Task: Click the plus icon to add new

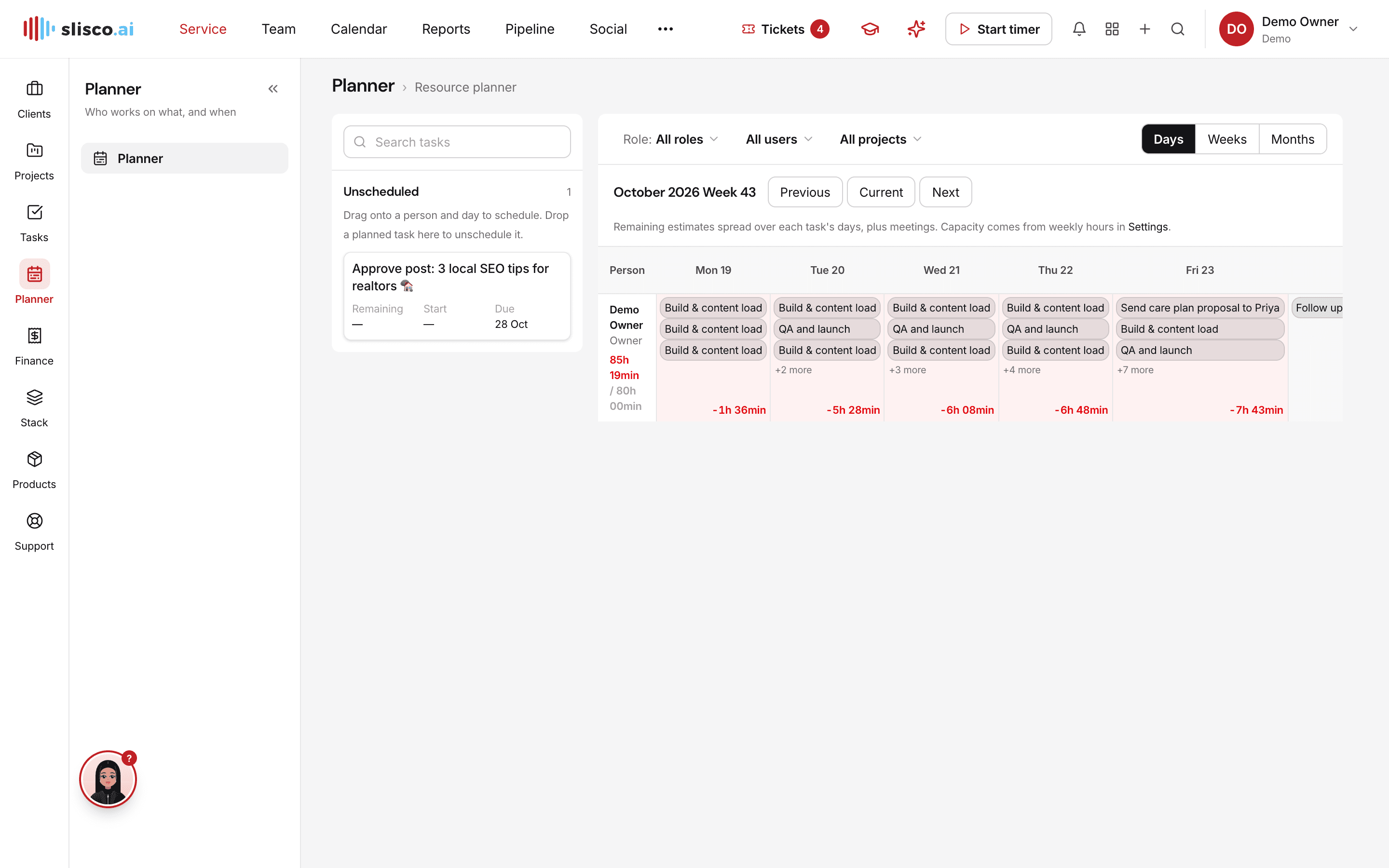Action: pyautogui.click(x=1144, y=29)
